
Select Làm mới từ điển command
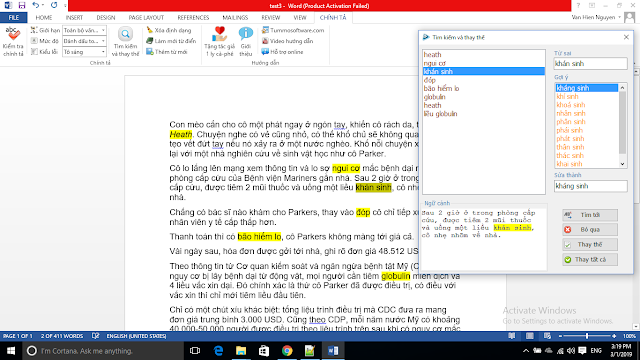171,41
